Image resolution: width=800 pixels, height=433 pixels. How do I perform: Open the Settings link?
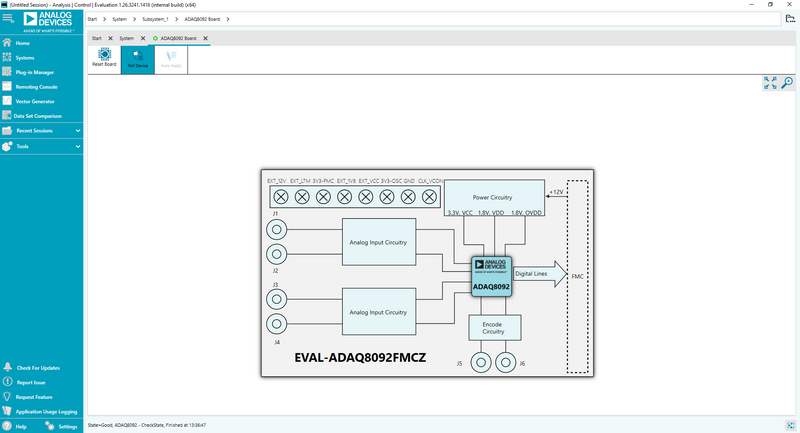[x=67, y=426]
